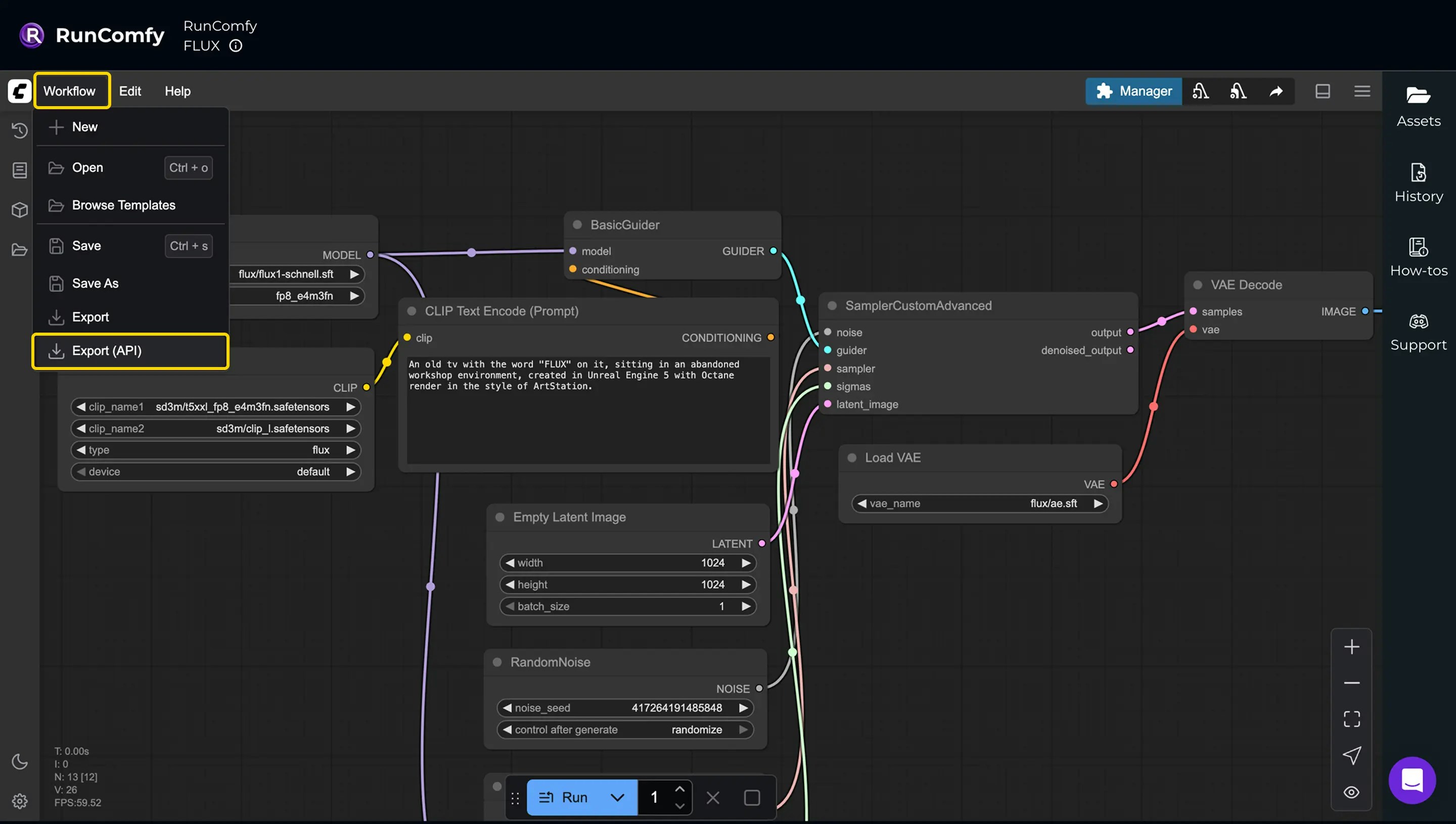Screen dimensions: 1456x824
Task: Collapse the RandomNoise node
Action: (x=497, y=662)
